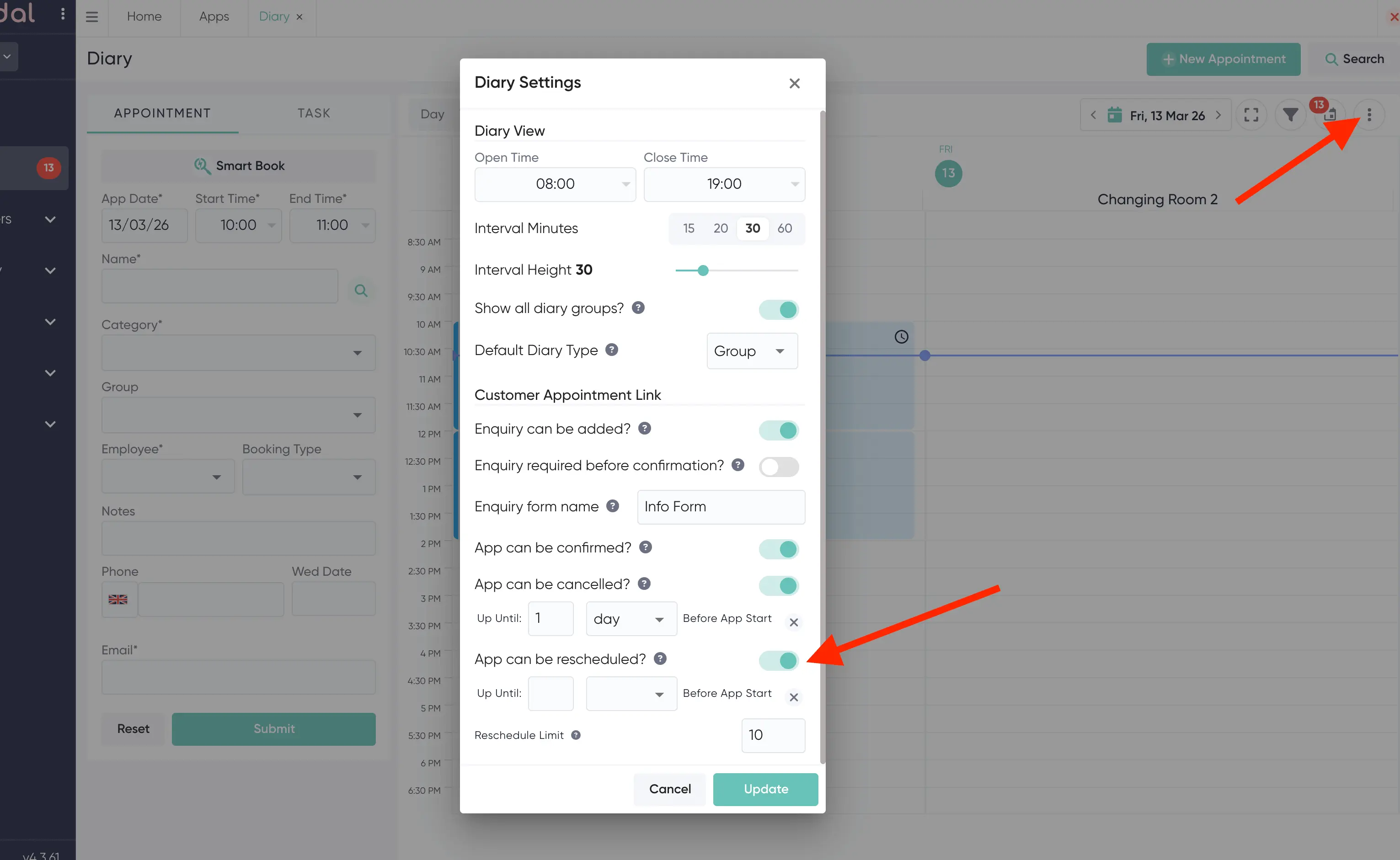Open the three-dot diary options menu
1400x860 pixels.
pos(1369,115)
